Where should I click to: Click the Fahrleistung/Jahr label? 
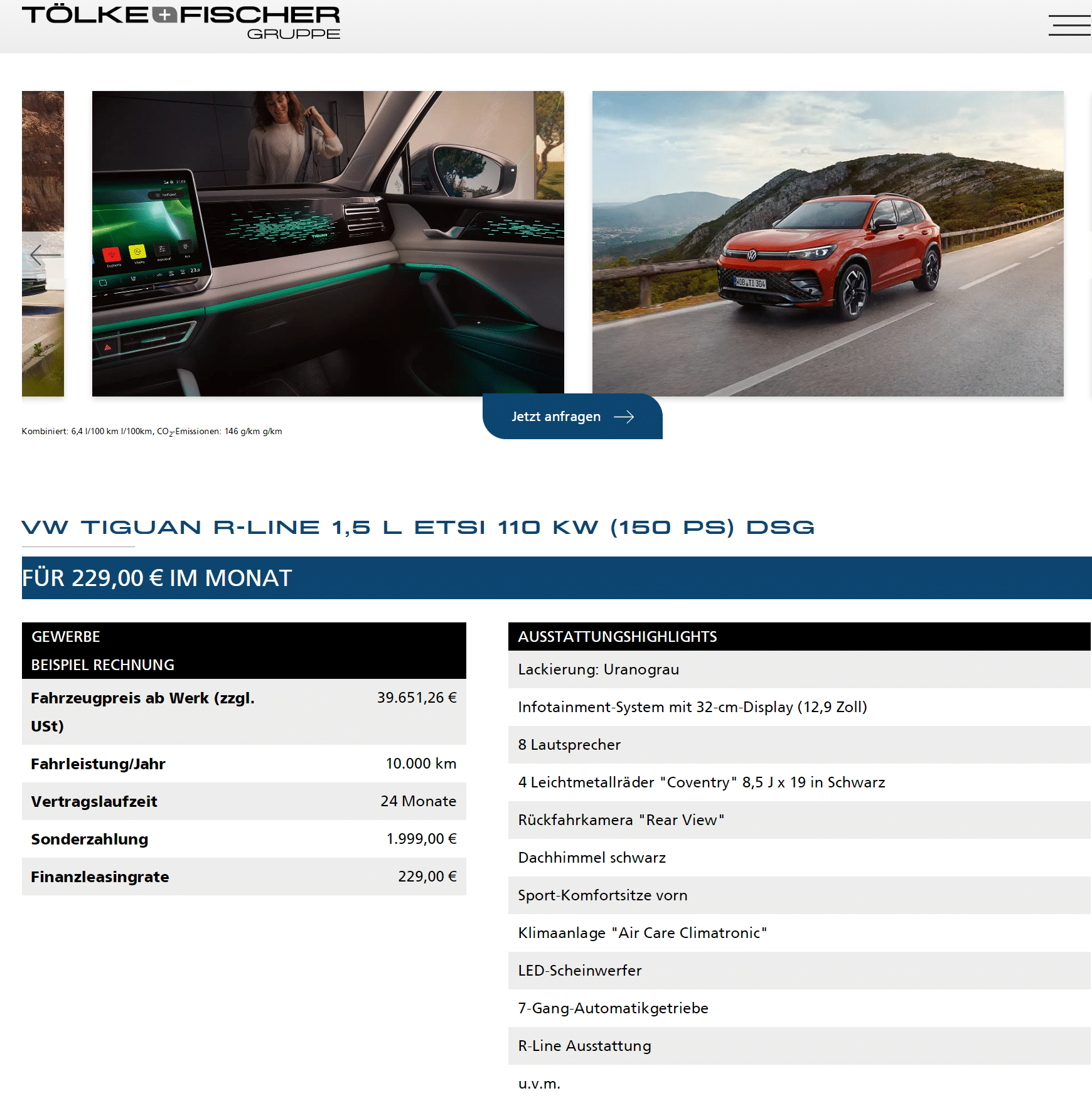(98, 764)
